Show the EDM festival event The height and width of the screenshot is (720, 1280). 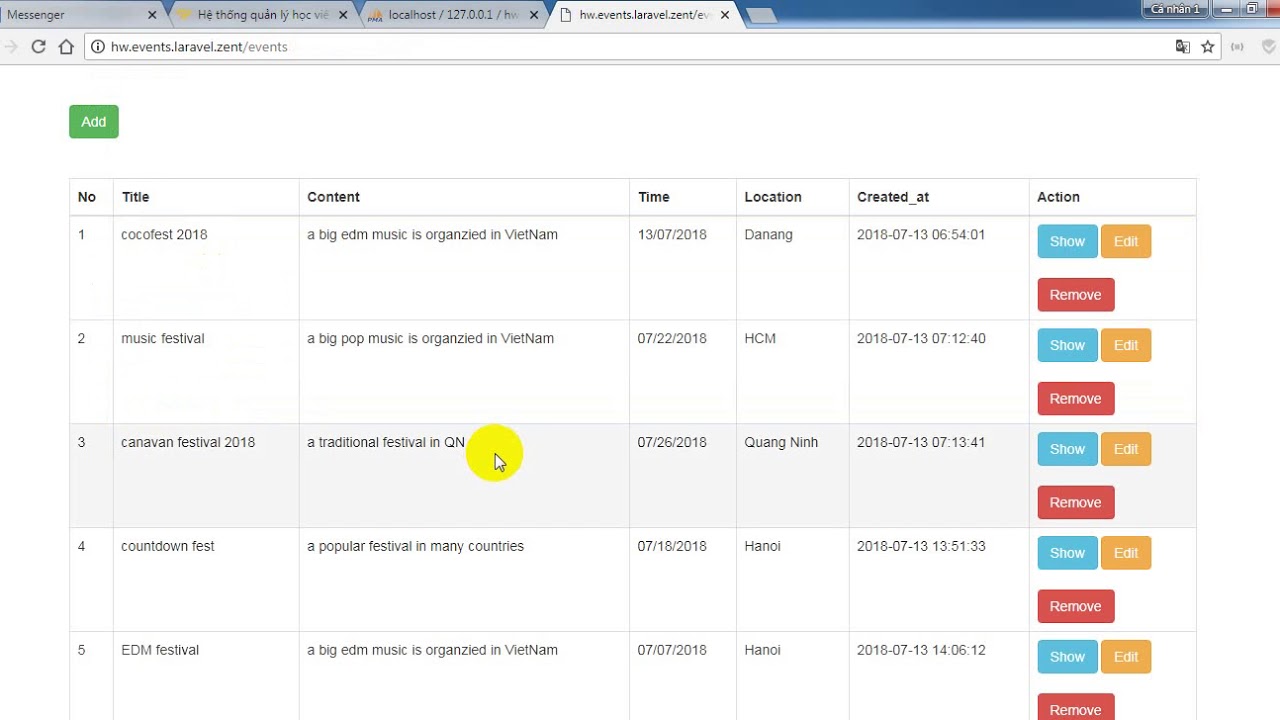1067,657
